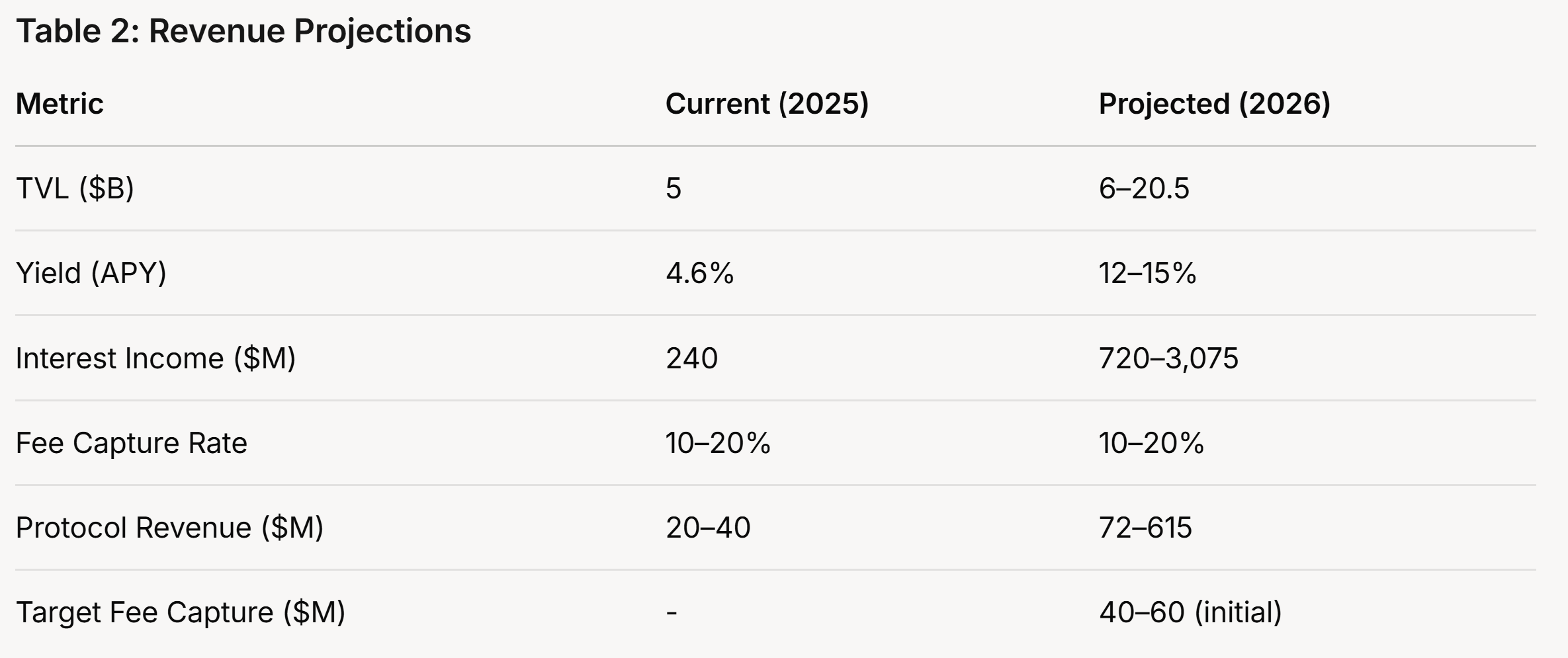
Task: Click the dash in the Target Fee Capture row
Action: pyautogui.click(x=672, y=614)
